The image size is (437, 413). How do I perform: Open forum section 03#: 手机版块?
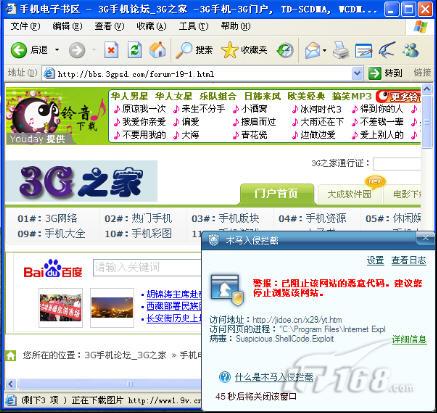click(x=225, y=218)
